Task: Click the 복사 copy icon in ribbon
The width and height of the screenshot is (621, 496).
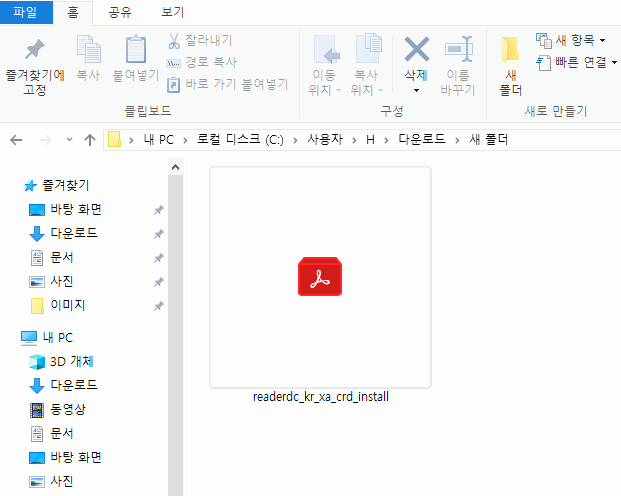Action: pyautogui.click(x=88, y=49)
